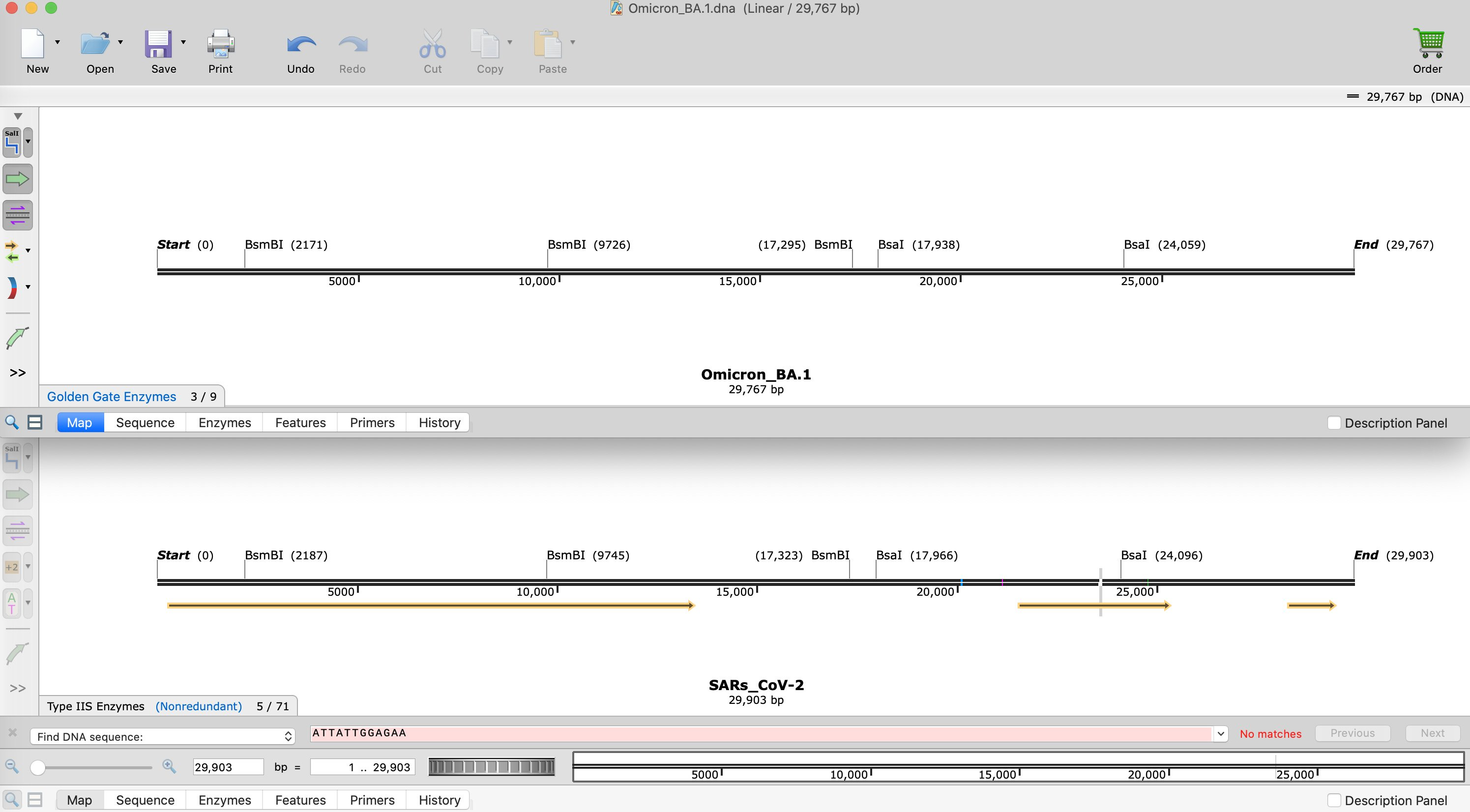This screenshot has height=812, width=1470.
Task: Toggle show primers icon in upper side toolbar
Action: [x=18, y=215]
